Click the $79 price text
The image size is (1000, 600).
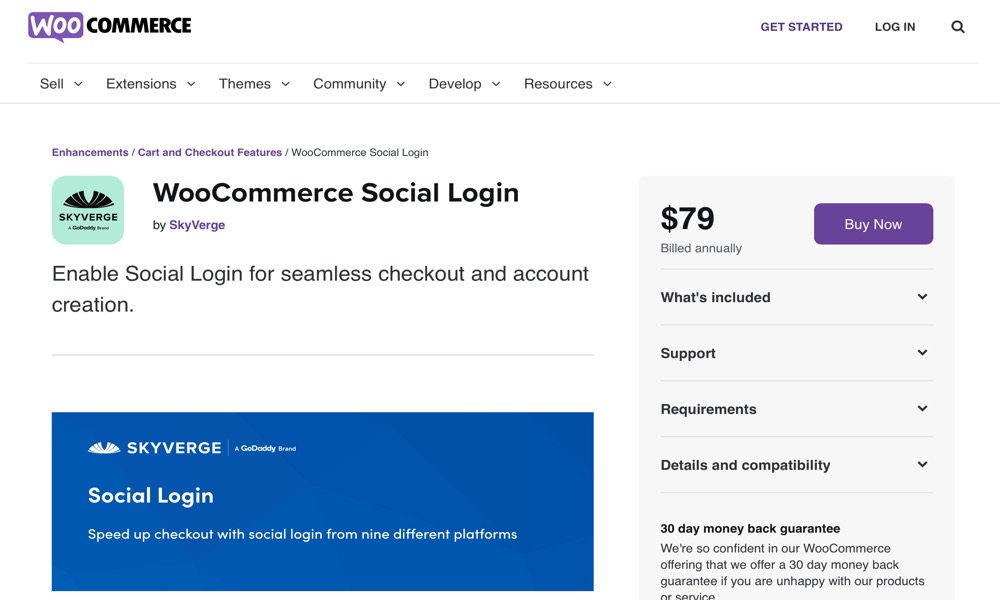(x=688, y=219)
